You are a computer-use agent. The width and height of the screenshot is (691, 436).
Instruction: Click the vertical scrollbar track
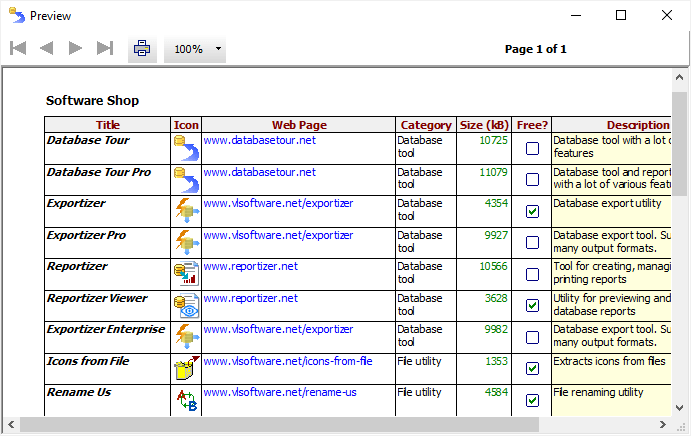pos(679,300)
